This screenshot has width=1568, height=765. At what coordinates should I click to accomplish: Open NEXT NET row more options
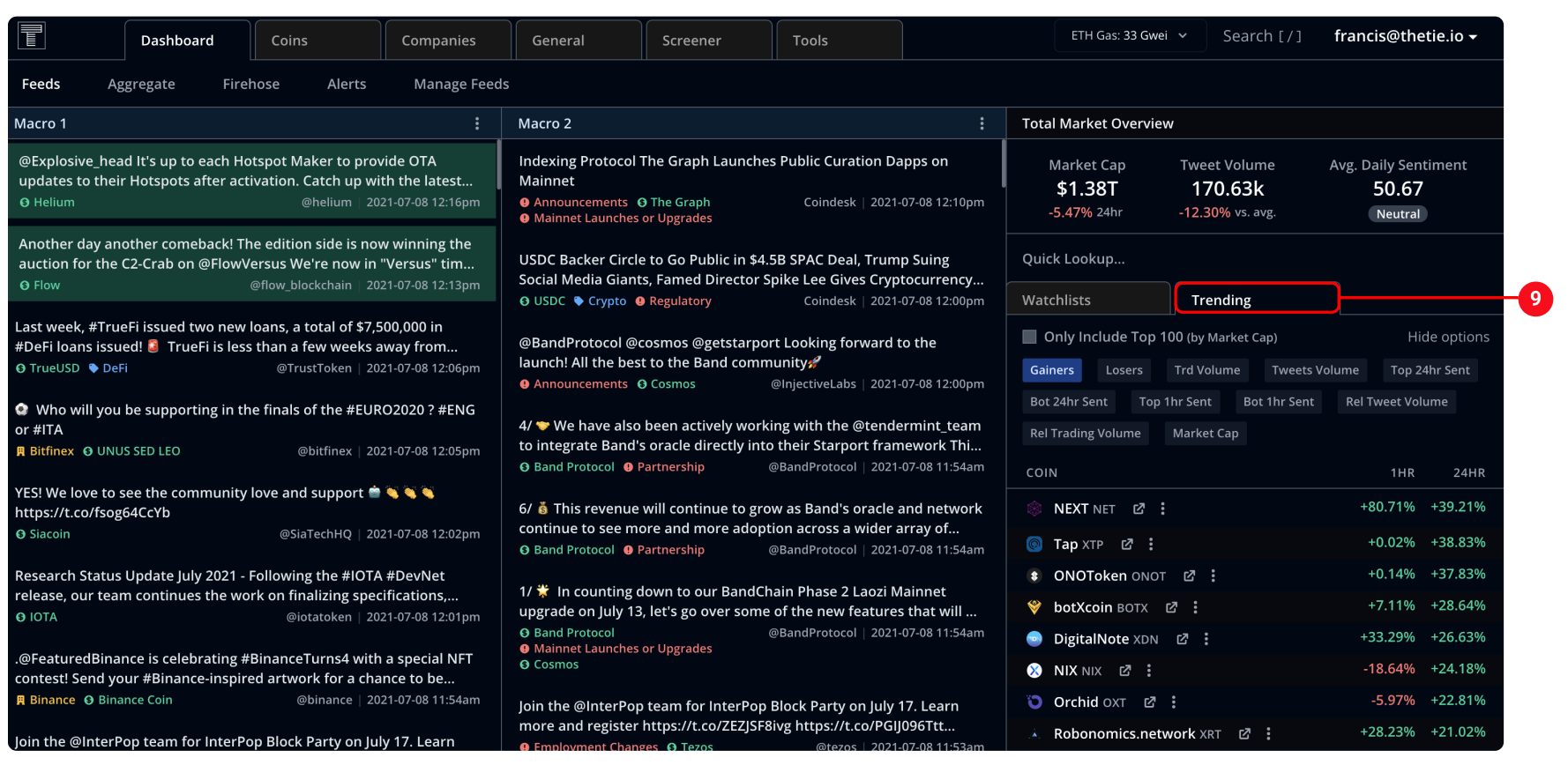coord(1162,509)
